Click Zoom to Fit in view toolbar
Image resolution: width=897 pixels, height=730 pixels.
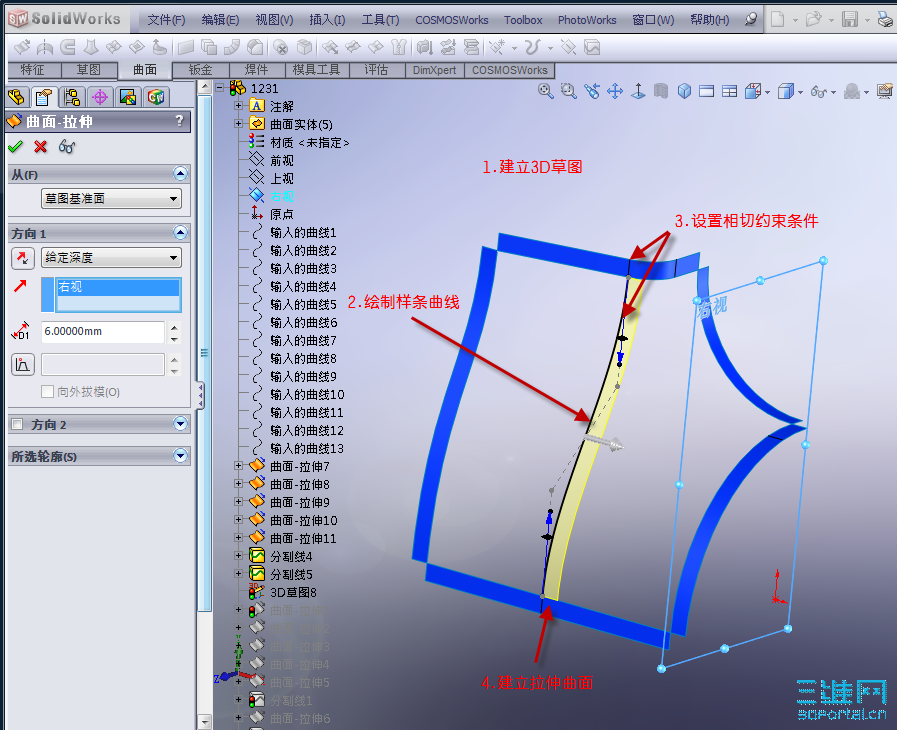click(546, 91)
